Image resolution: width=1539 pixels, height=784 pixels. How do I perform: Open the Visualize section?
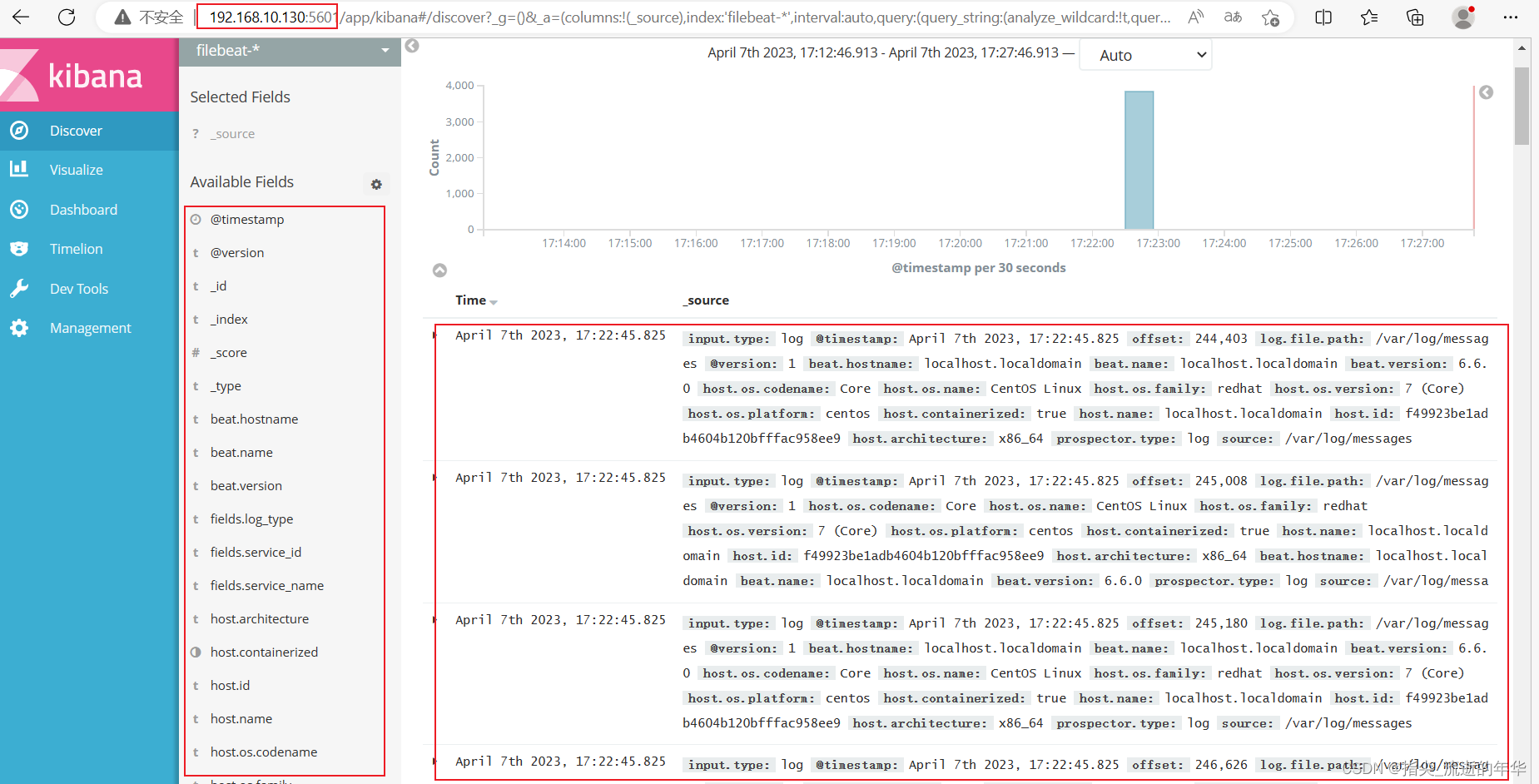click(89, 170)
